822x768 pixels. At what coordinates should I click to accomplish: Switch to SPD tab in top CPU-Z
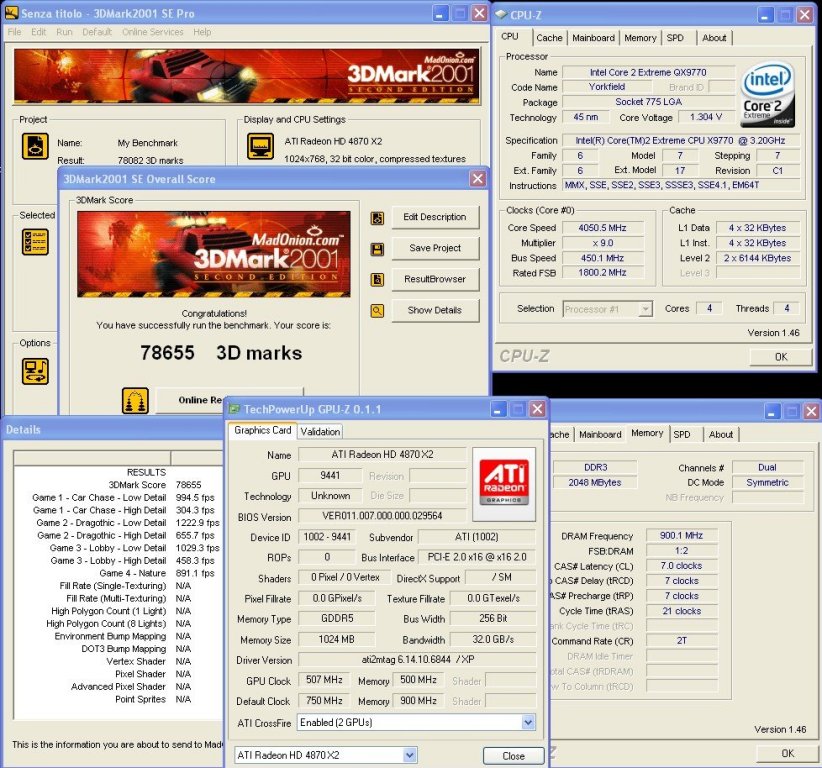point(675,38)
